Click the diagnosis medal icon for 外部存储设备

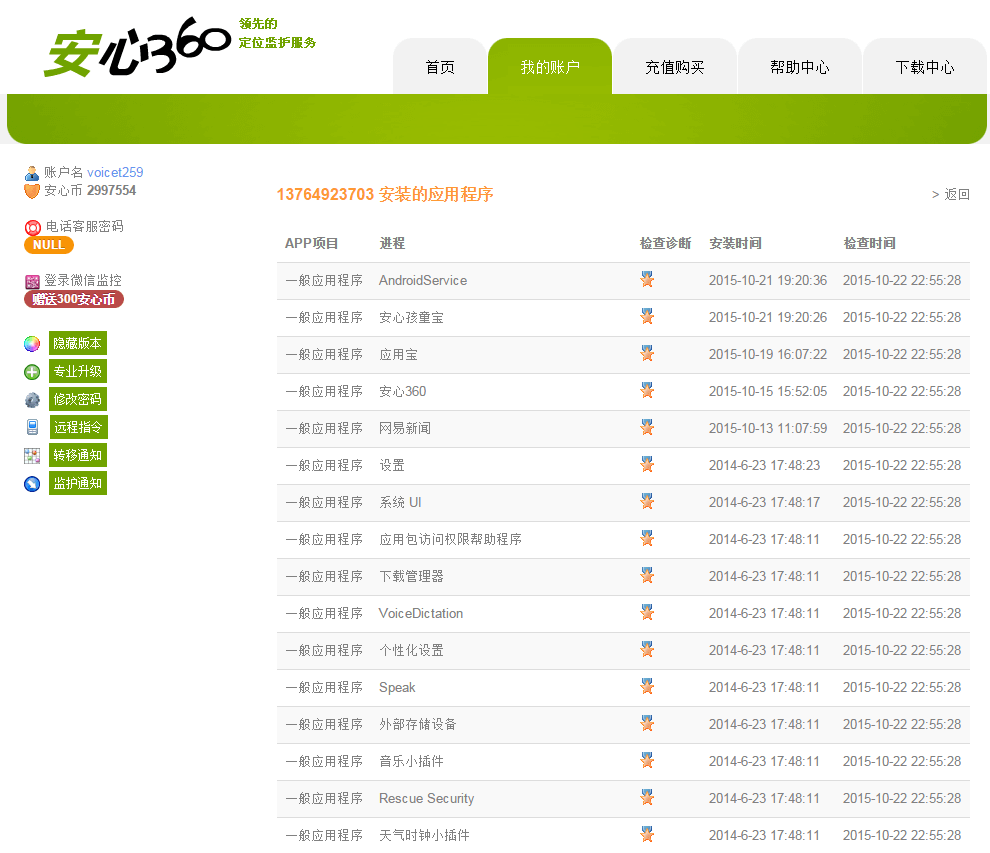point(647,723)
